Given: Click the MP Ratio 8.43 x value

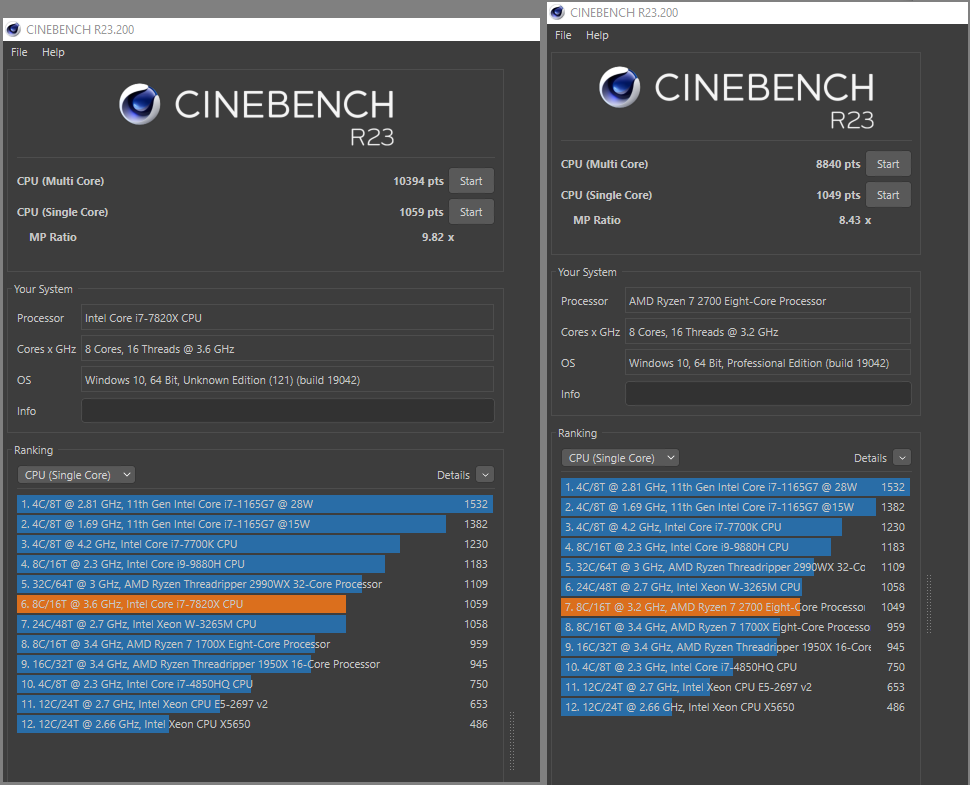Looking at the screenshot, I should pos(854,220).
